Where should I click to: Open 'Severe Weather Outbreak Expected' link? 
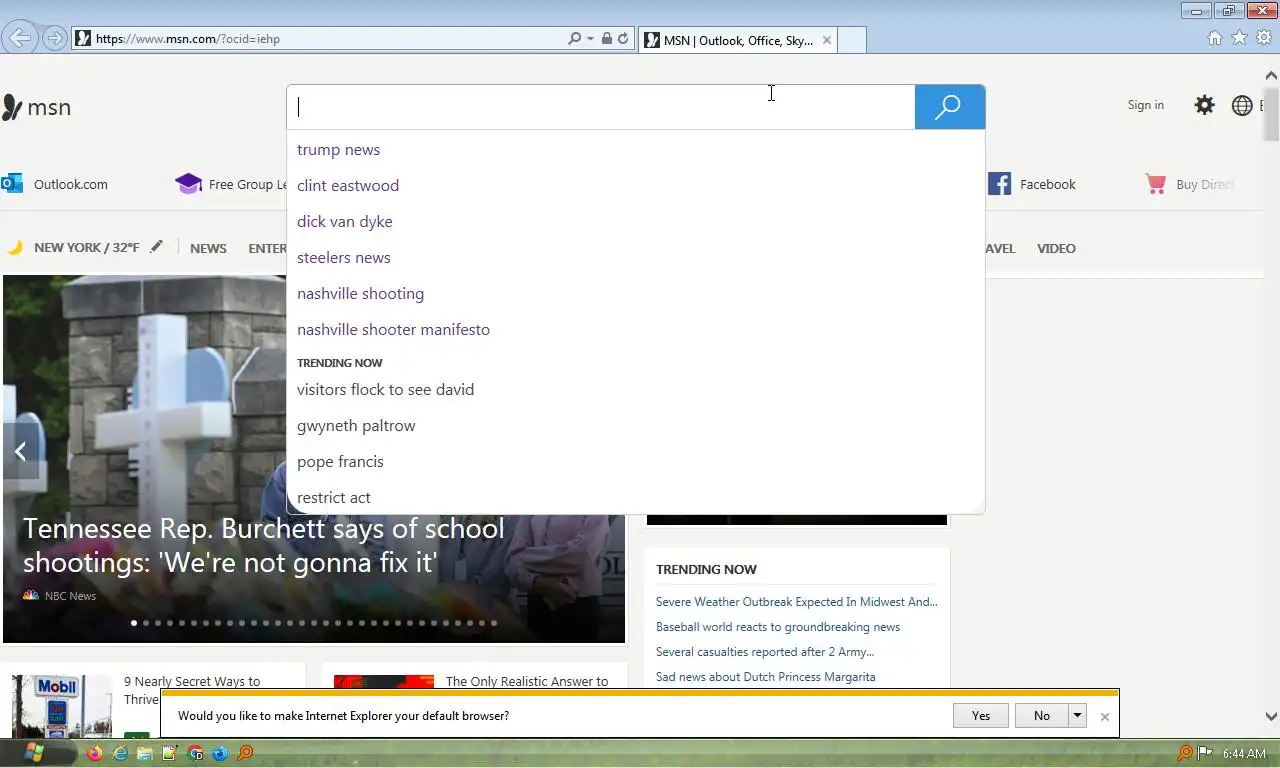(796, 602)
